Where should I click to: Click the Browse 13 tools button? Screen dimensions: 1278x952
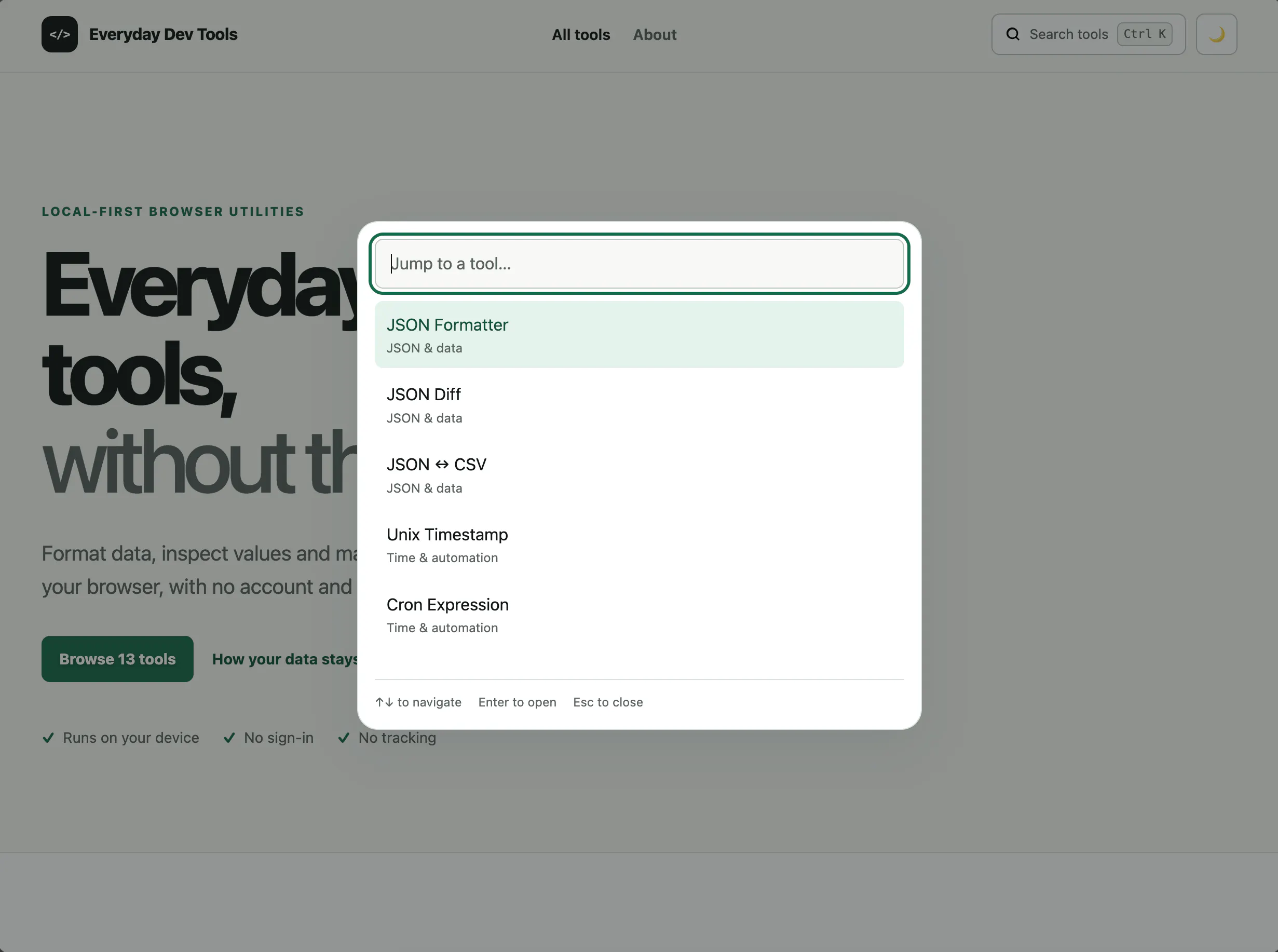pos(117,659)
